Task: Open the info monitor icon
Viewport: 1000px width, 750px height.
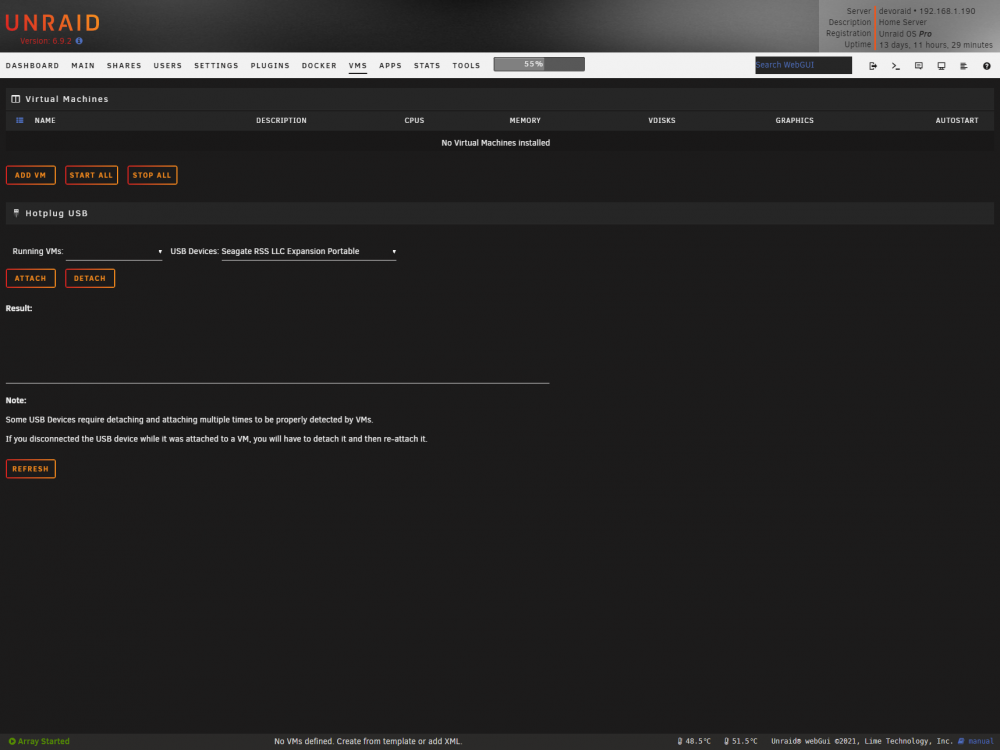Action: coord(941,66)
